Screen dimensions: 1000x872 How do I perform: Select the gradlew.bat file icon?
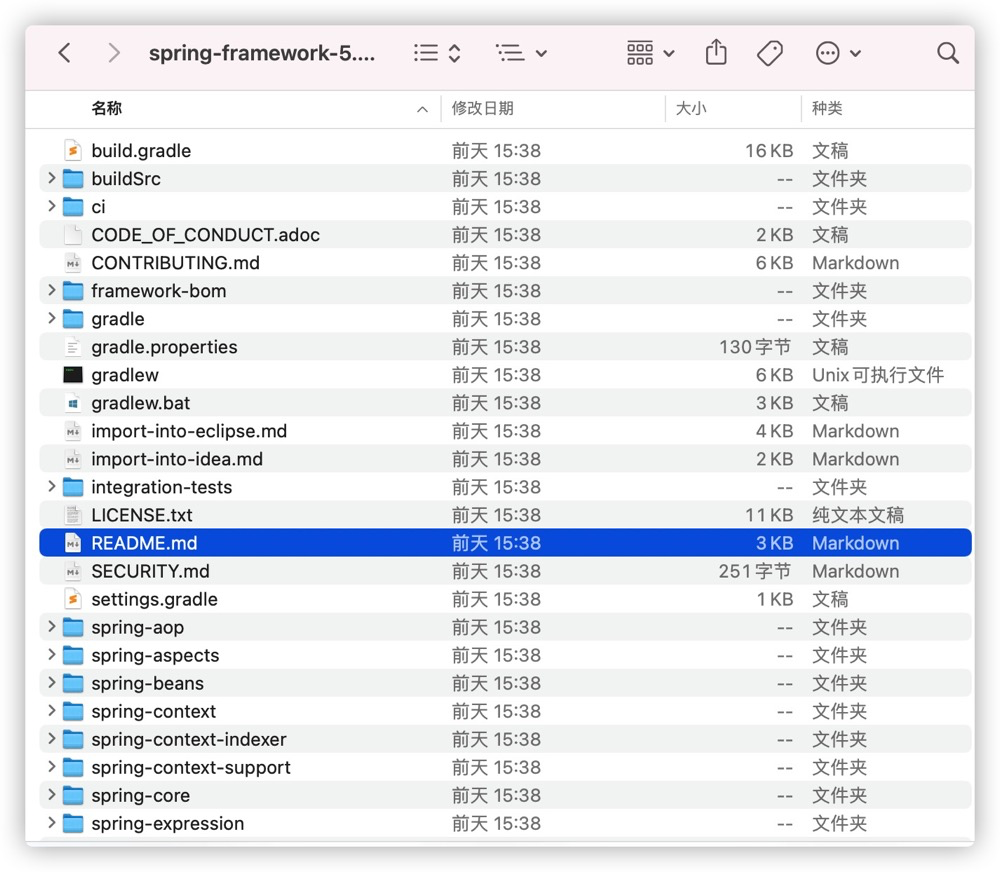coord(73,403)
